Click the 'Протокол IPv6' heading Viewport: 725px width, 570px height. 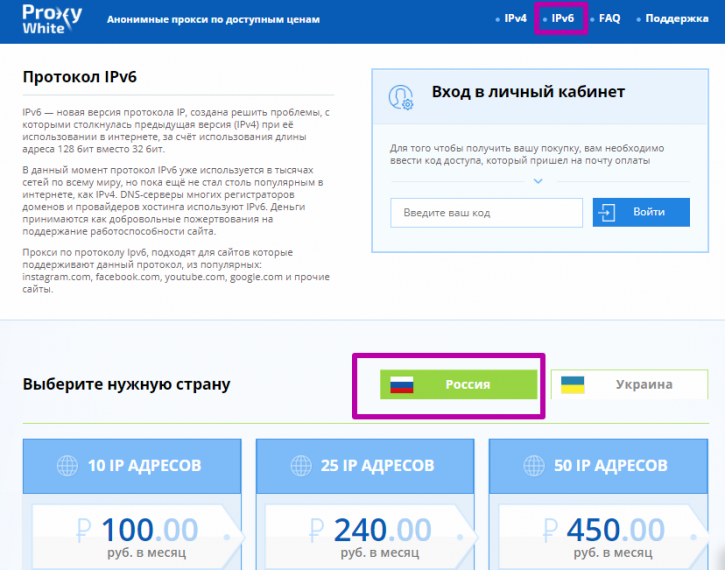point(80,77)
